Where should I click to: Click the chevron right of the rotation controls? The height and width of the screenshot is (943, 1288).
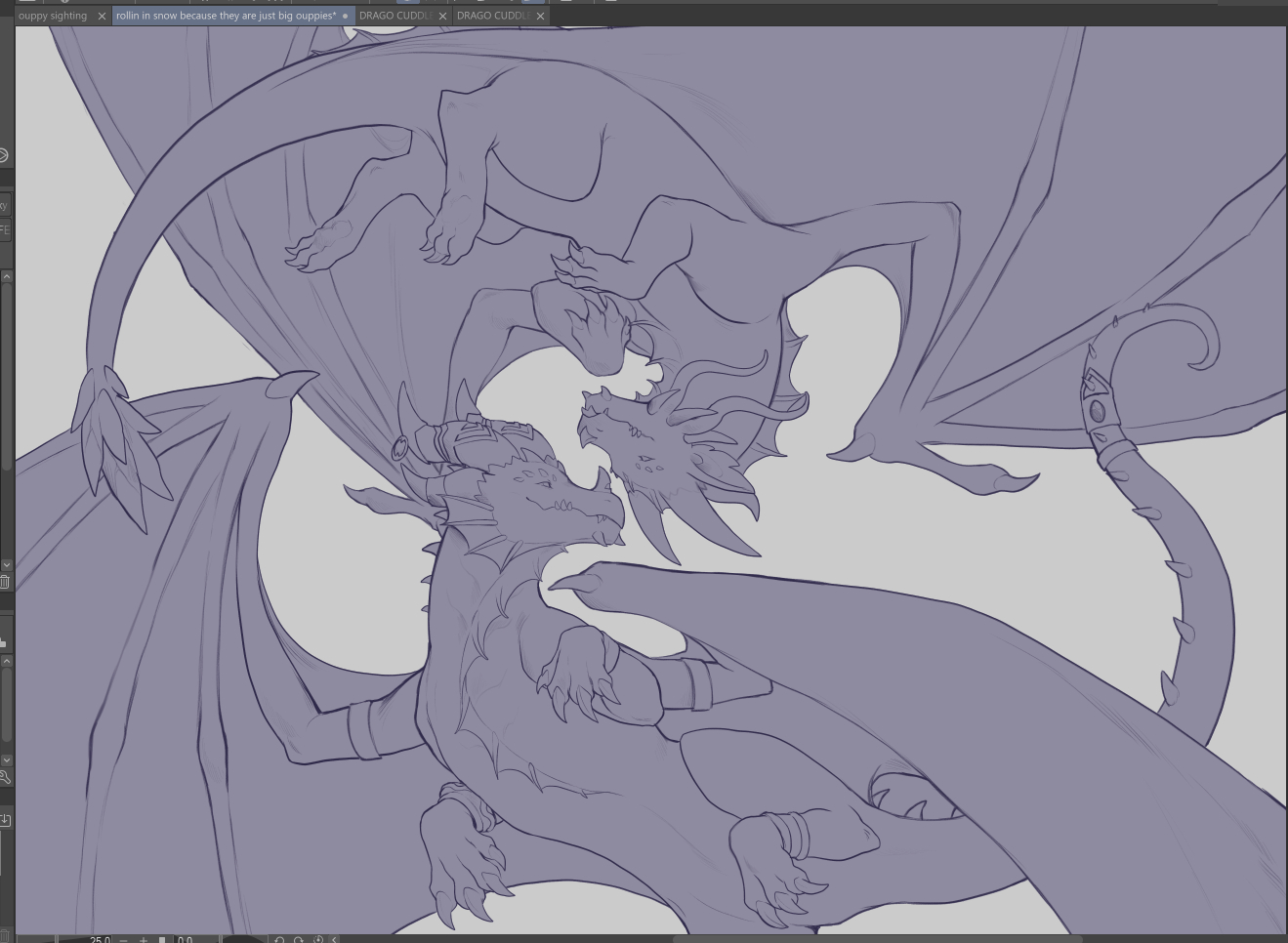click(335, 939)
